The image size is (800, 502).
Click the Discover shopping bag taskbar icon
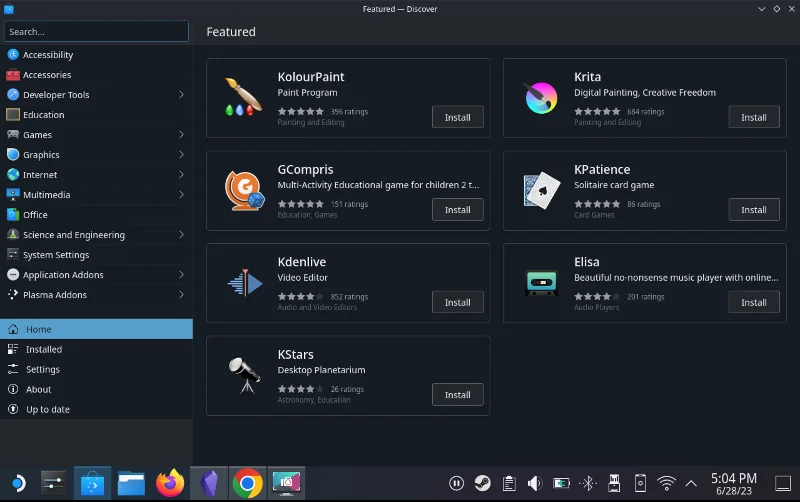point(92,483)
